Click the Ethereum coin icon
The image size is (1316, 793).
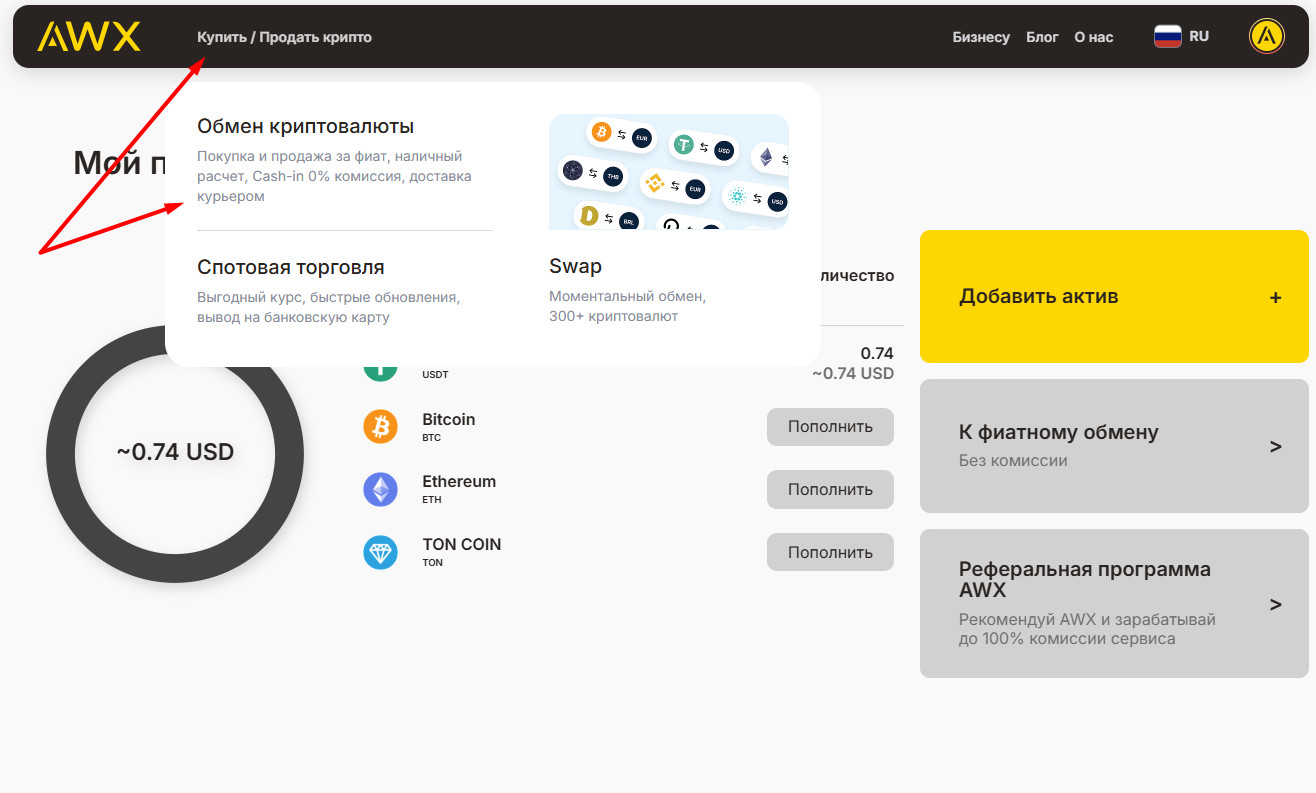[x=380, y=489]
